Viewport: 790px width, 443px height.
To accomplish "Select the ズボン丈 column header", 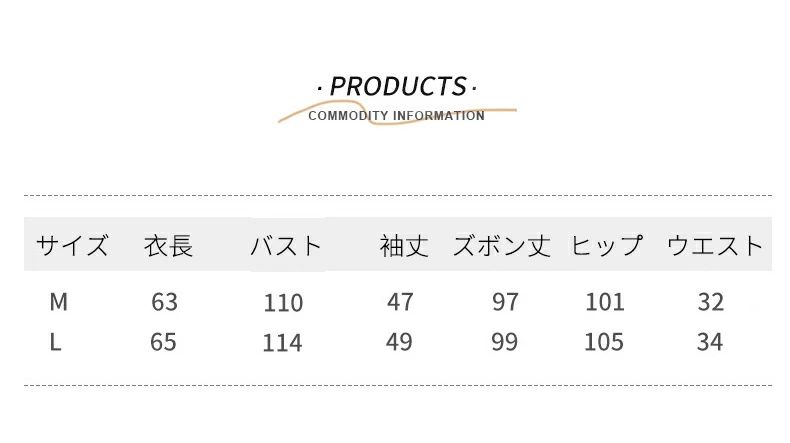I will click(502, 246).
